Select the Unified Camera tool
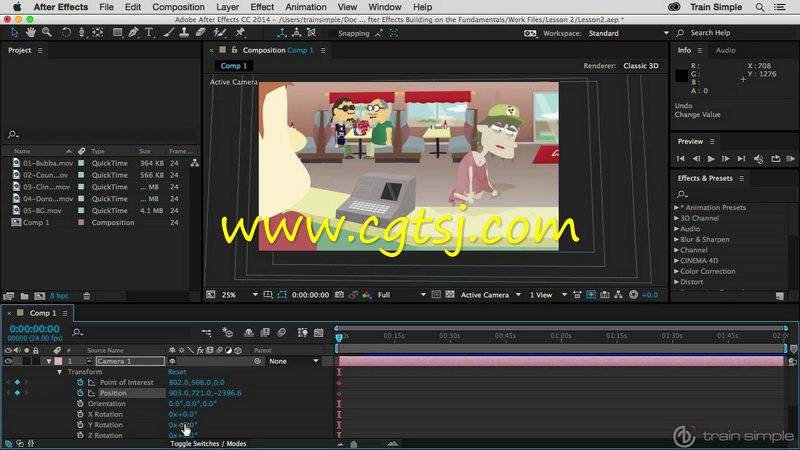The width and height of the screenshot is (800, 450). (82, 33)
